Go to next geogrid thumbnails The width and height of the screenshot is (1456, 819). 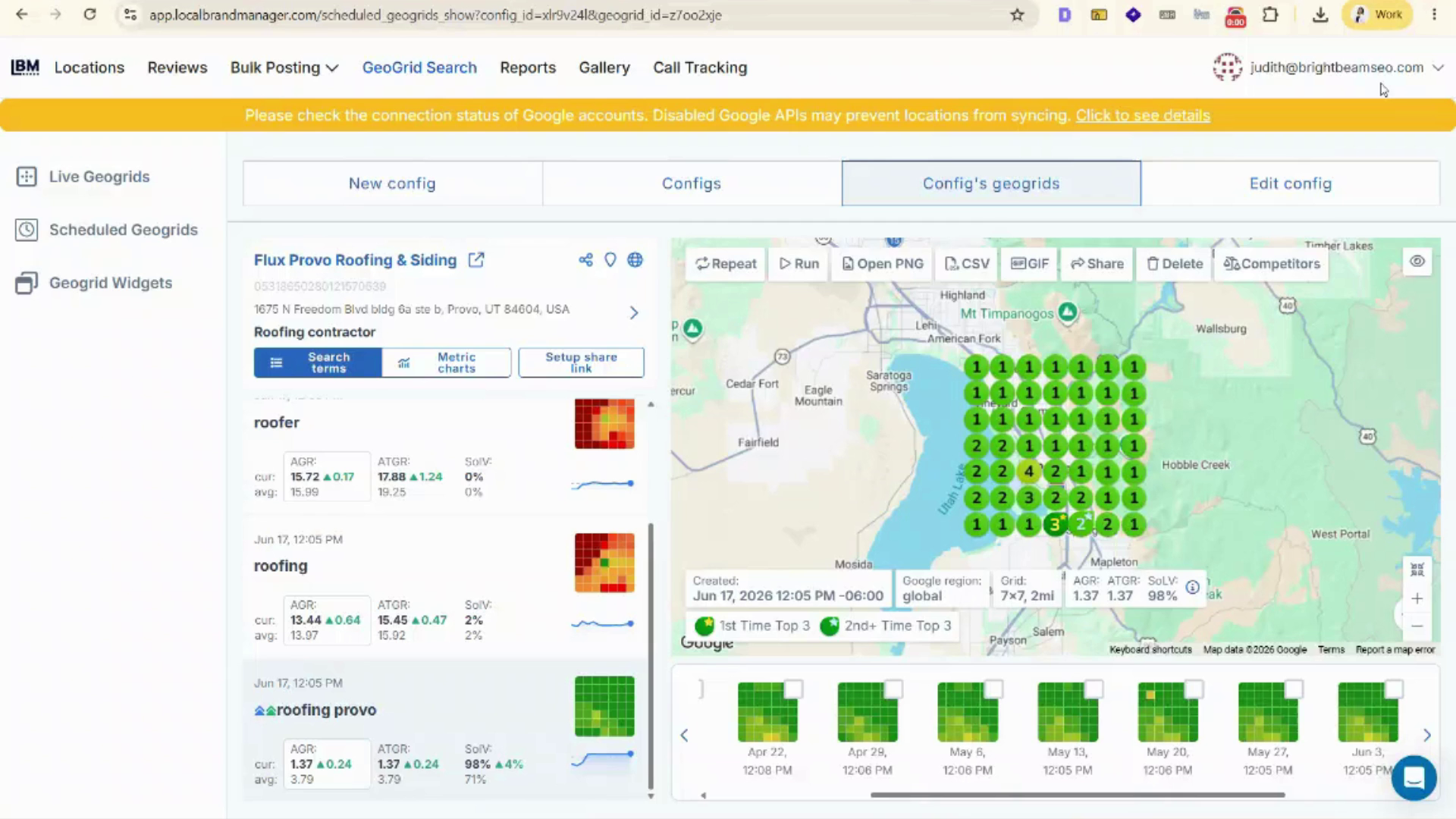(x=1426, y=735)
